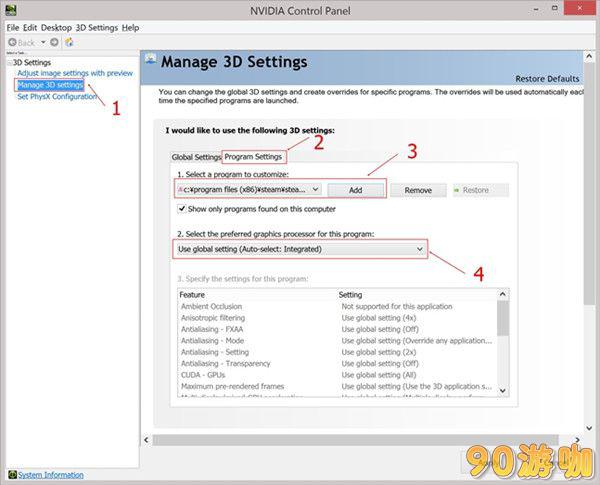Select Set PhysX Configuration

click(x=57, y=96)
